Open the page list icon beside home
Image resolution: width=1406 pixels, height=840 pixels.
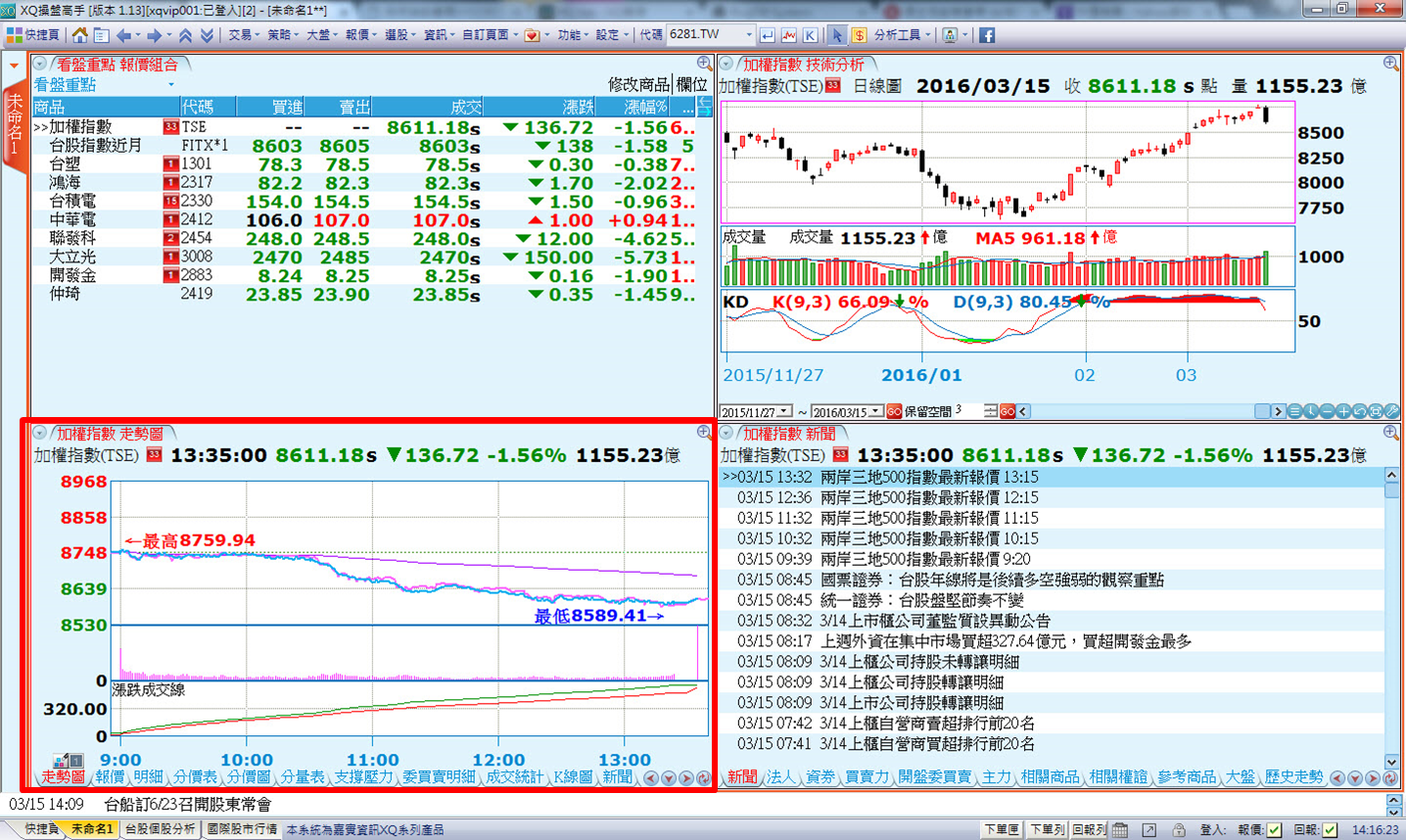pyautogui.click(x=100, y=35)
